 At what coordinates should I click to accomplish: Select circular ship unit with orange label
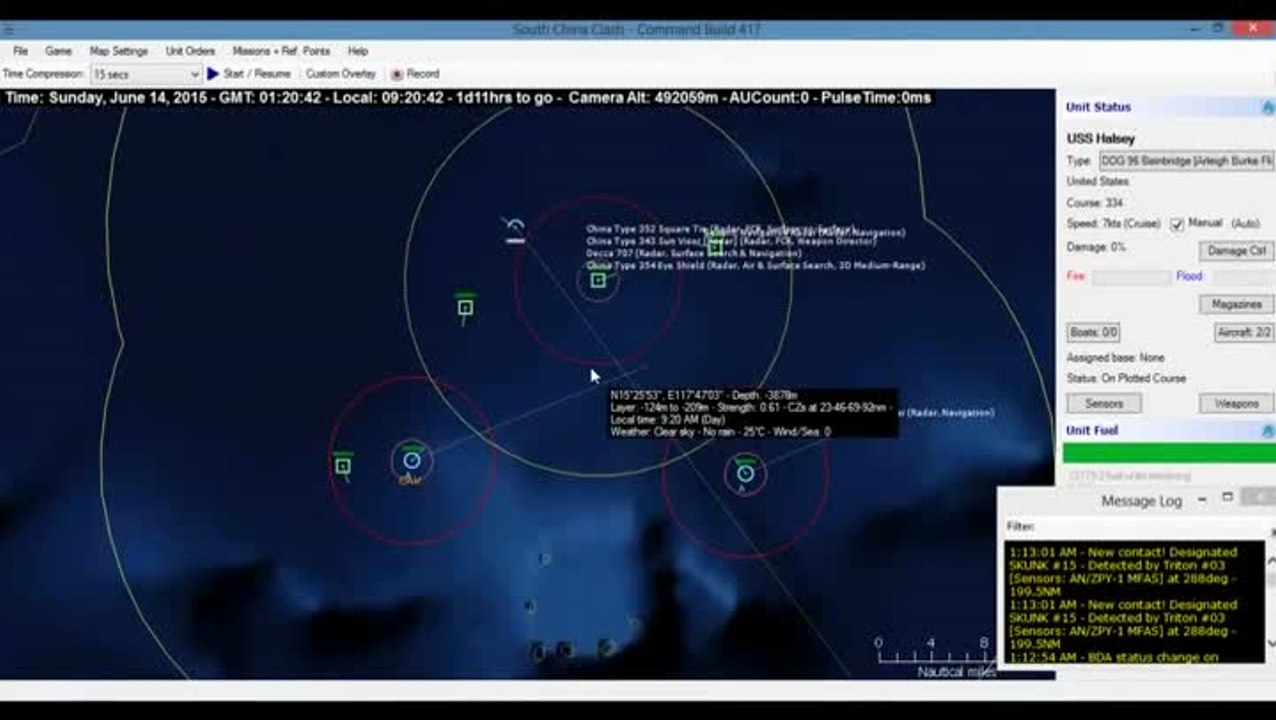click(x=411, y=461)
